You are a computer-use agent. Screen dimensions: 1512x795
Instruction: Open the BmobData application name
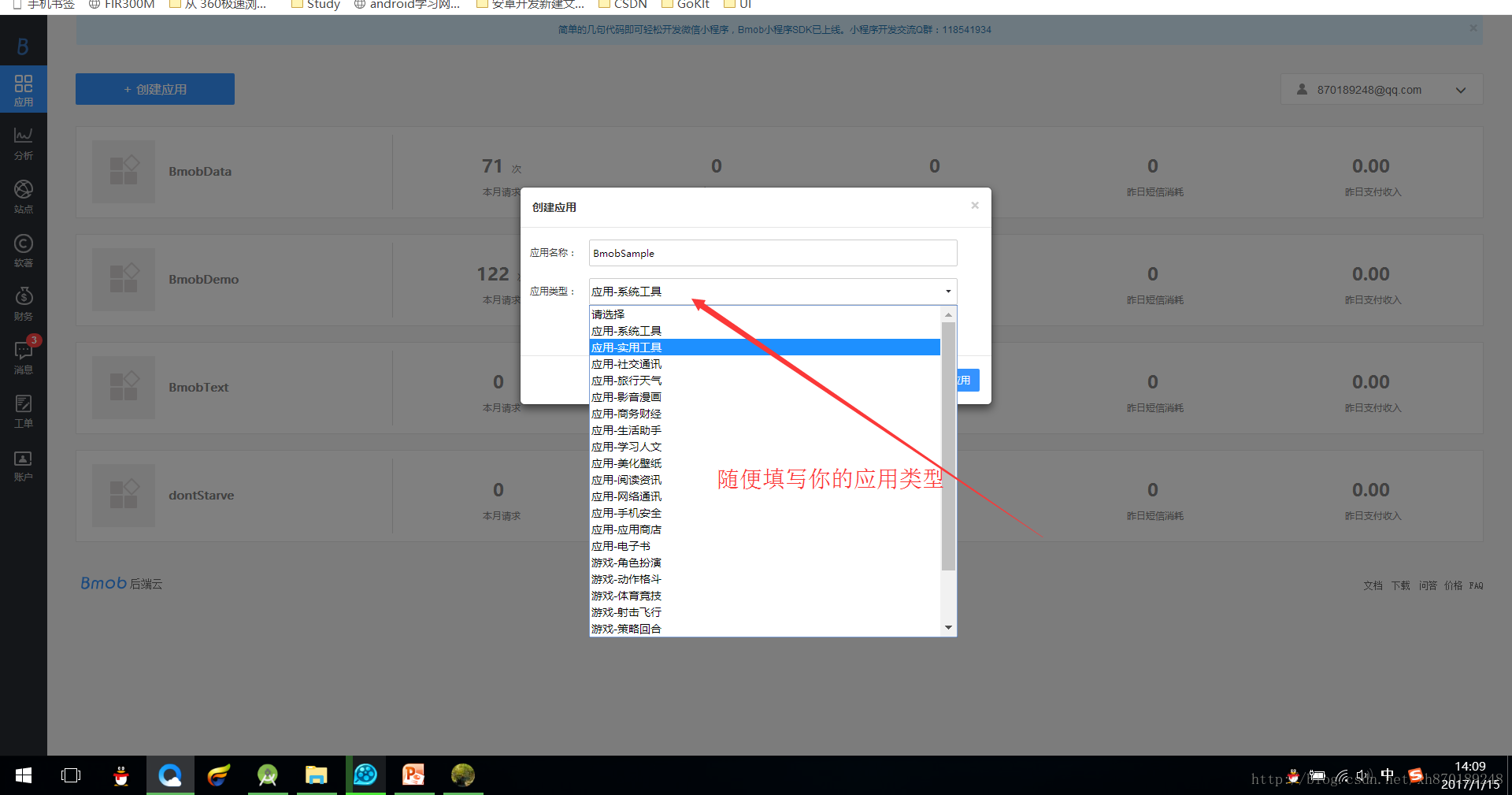point(200,172)
